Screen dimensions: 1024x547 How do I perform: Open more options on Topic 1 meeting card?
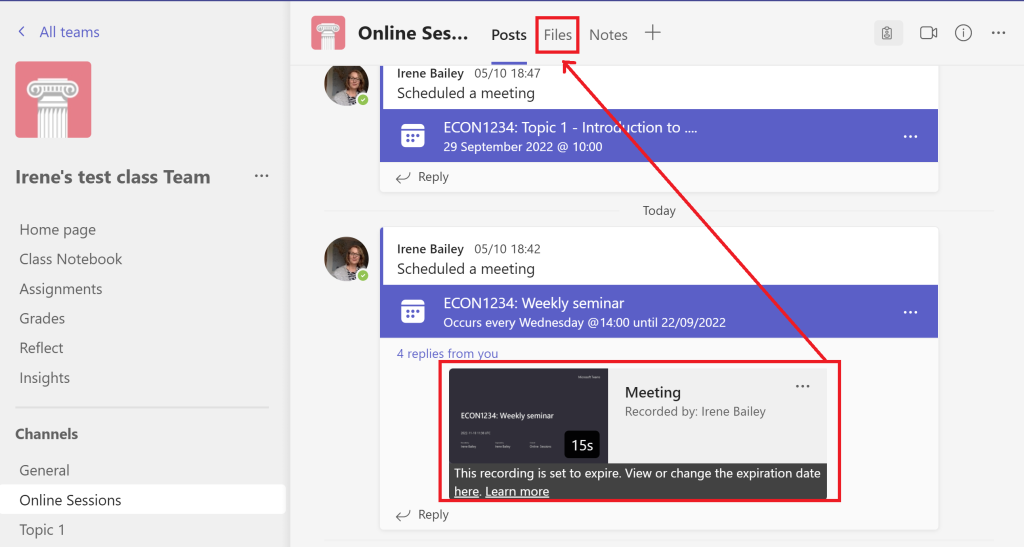pyautogui.click(x=910, y=136)
